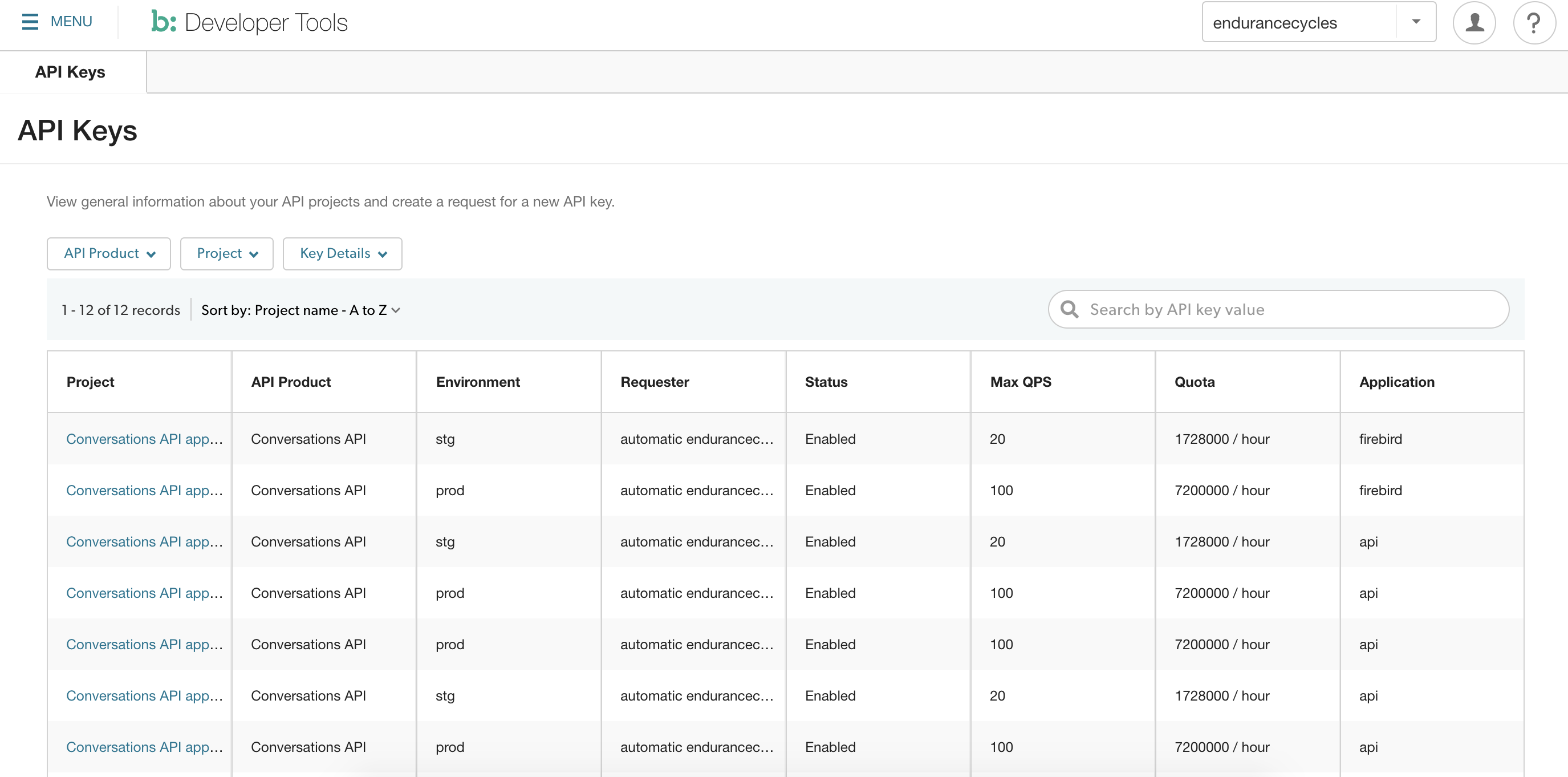
Task: Click the MENU text label
Action: point(71,22)
